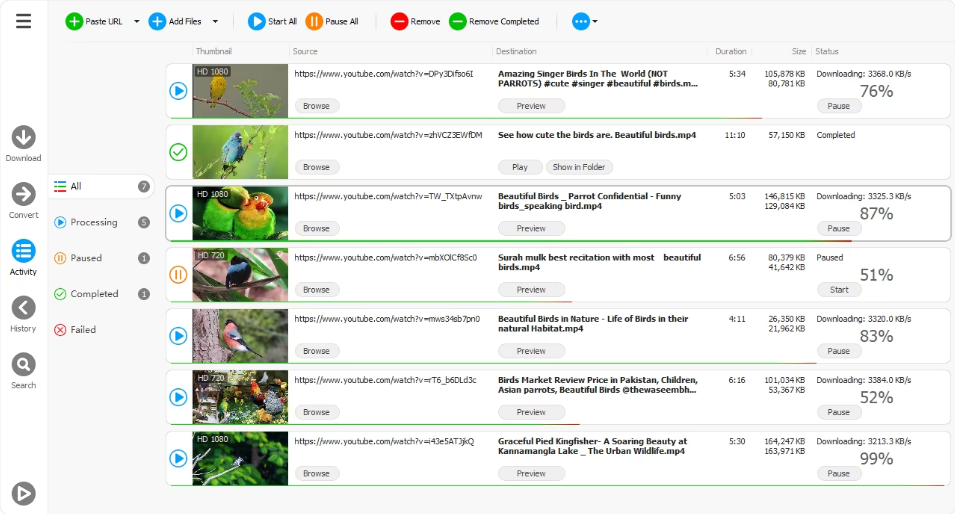Image resolution: width=955 pixels, height=514 pixels.
Task: Click Remove Completed in the toolbar
Action: tap(494, 22)
